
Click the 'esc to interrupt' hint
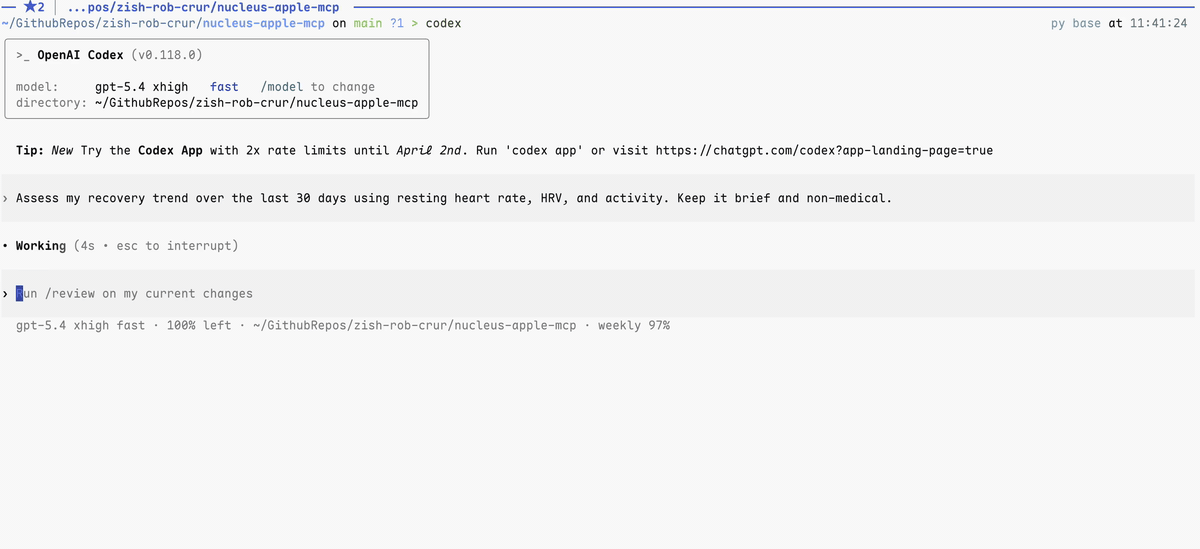click(173, 246)
